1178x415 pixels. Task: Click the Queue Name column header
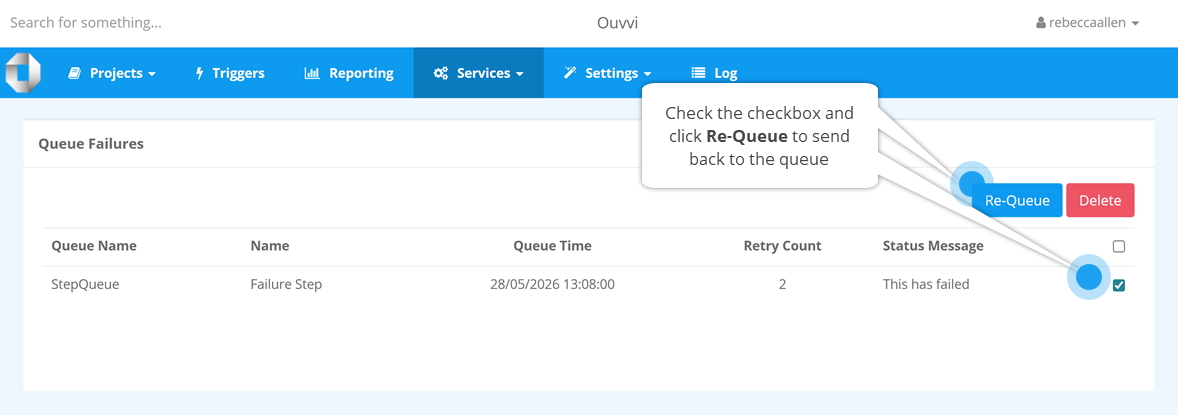94,246
